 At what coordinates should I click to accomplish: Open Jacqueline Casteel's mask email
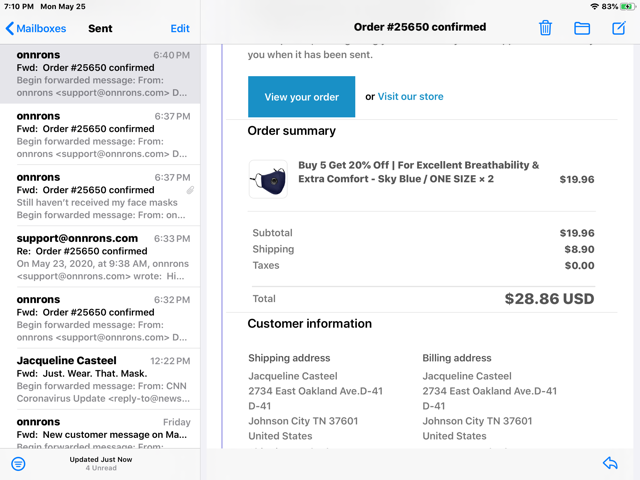click(x=100, y=379)
